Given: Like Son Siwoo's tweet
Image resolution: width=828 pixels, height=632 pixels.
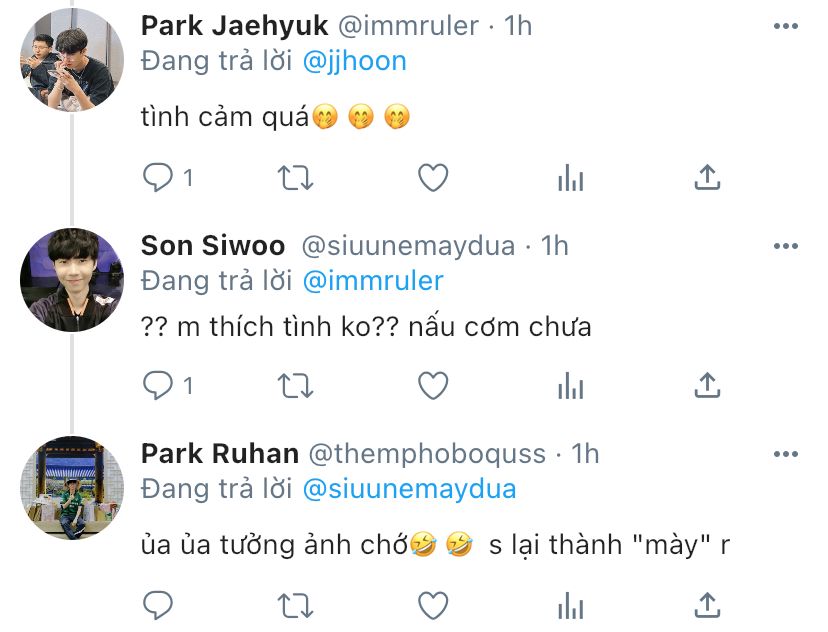Looking at the screenshot, I should coord(432,385).
